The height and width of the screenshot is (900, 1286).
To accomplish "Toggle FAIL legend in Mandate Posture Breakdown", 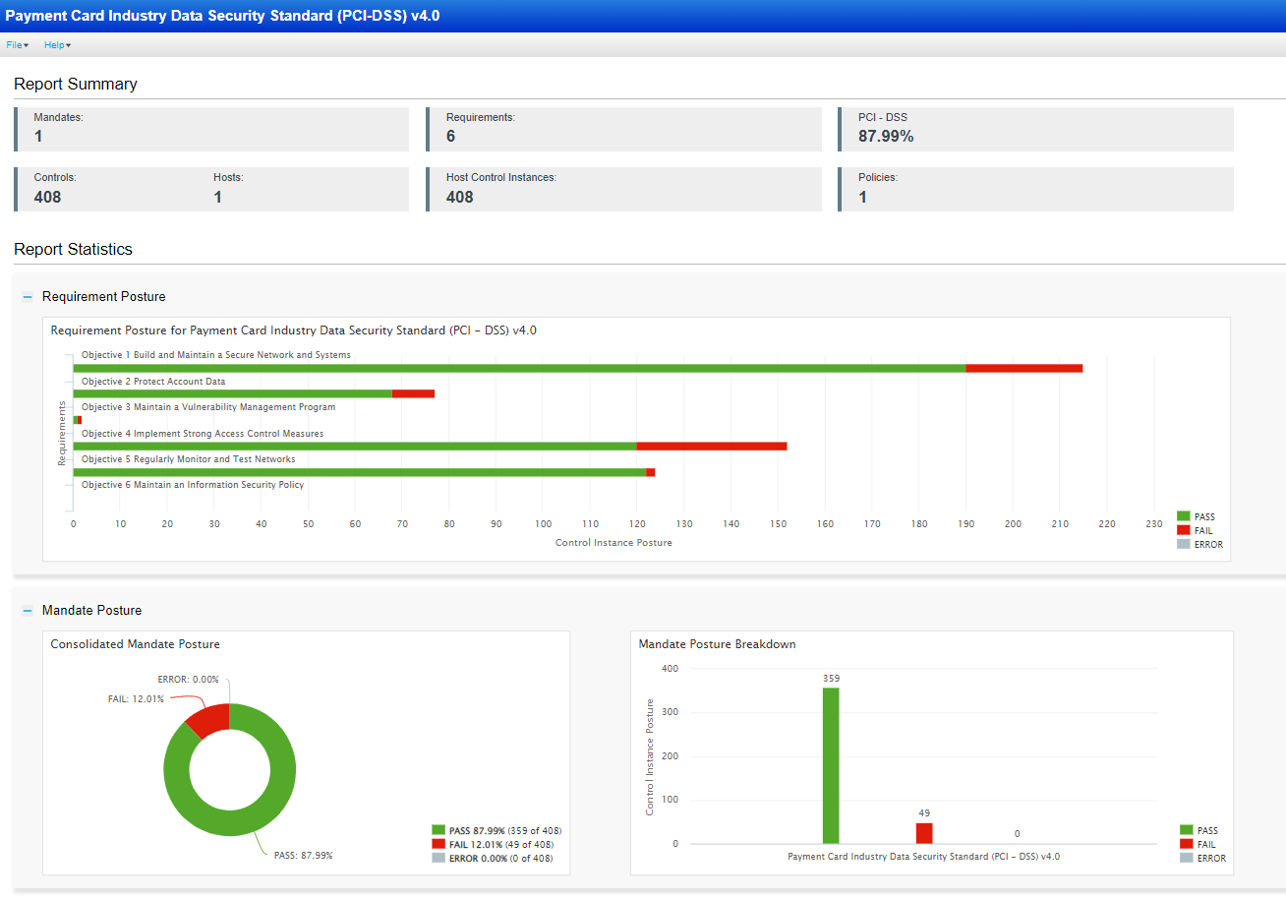I will pyautogui.click(x=1203, y=844).
